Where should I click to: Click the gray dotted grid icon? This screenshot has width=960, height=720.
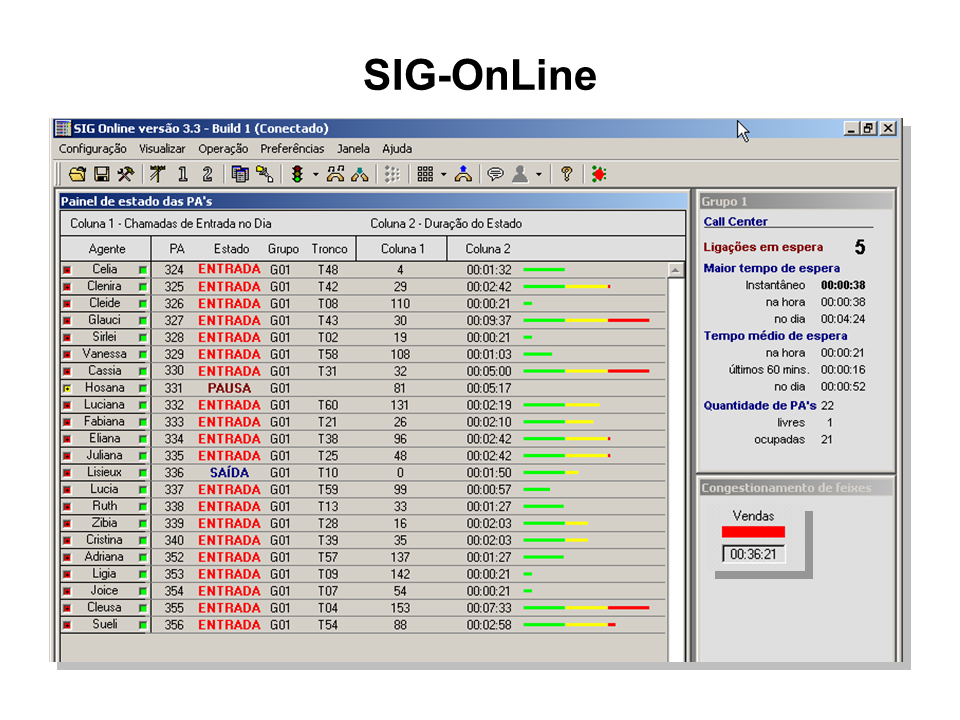click(x=392, y=174)
